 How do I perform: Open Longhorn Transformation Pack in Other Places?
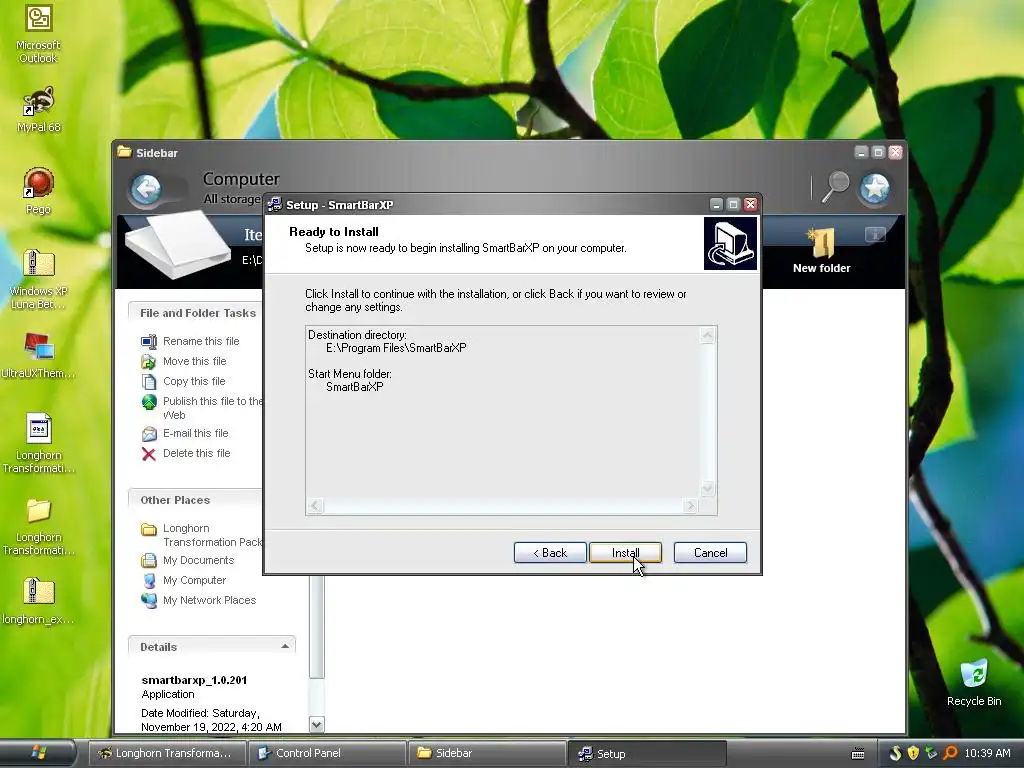click(202, 535)
